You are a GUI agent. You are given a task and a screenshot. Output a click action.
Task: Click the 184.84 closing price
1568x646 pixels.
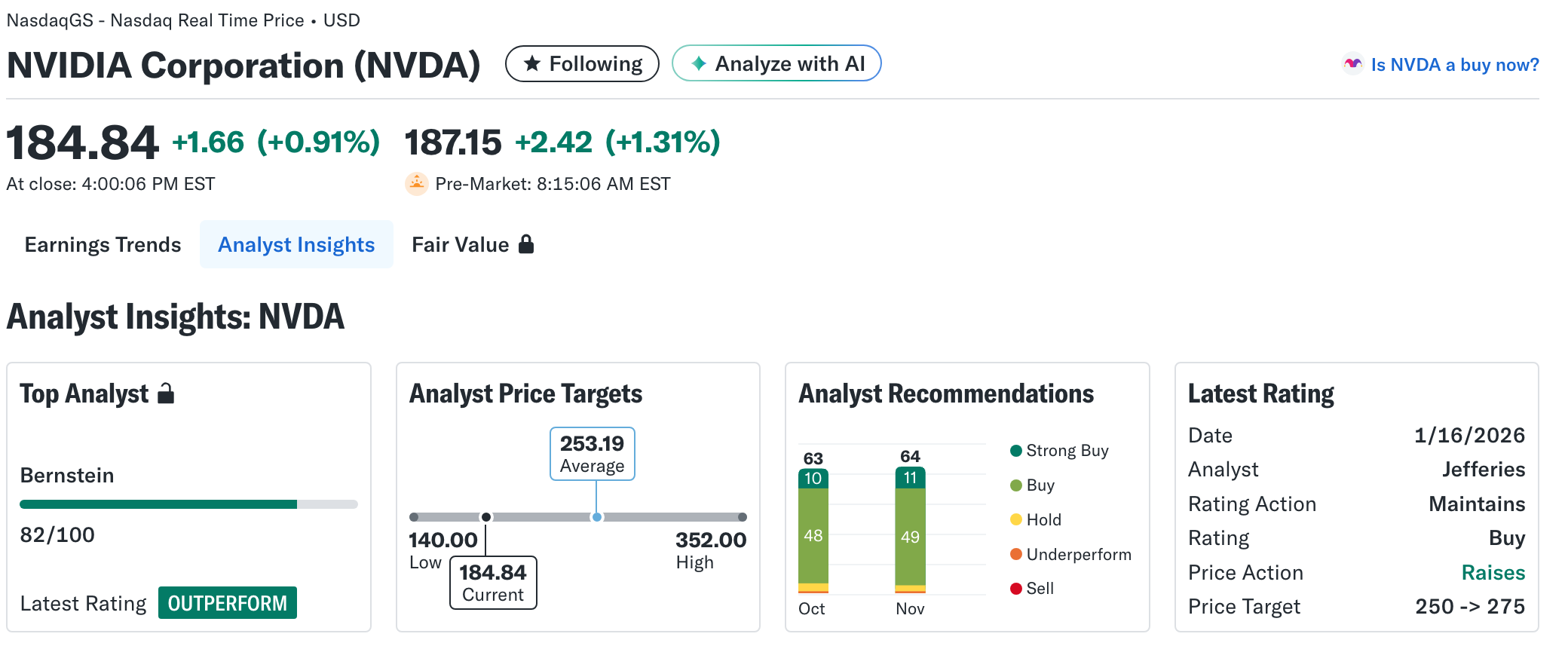83,142
